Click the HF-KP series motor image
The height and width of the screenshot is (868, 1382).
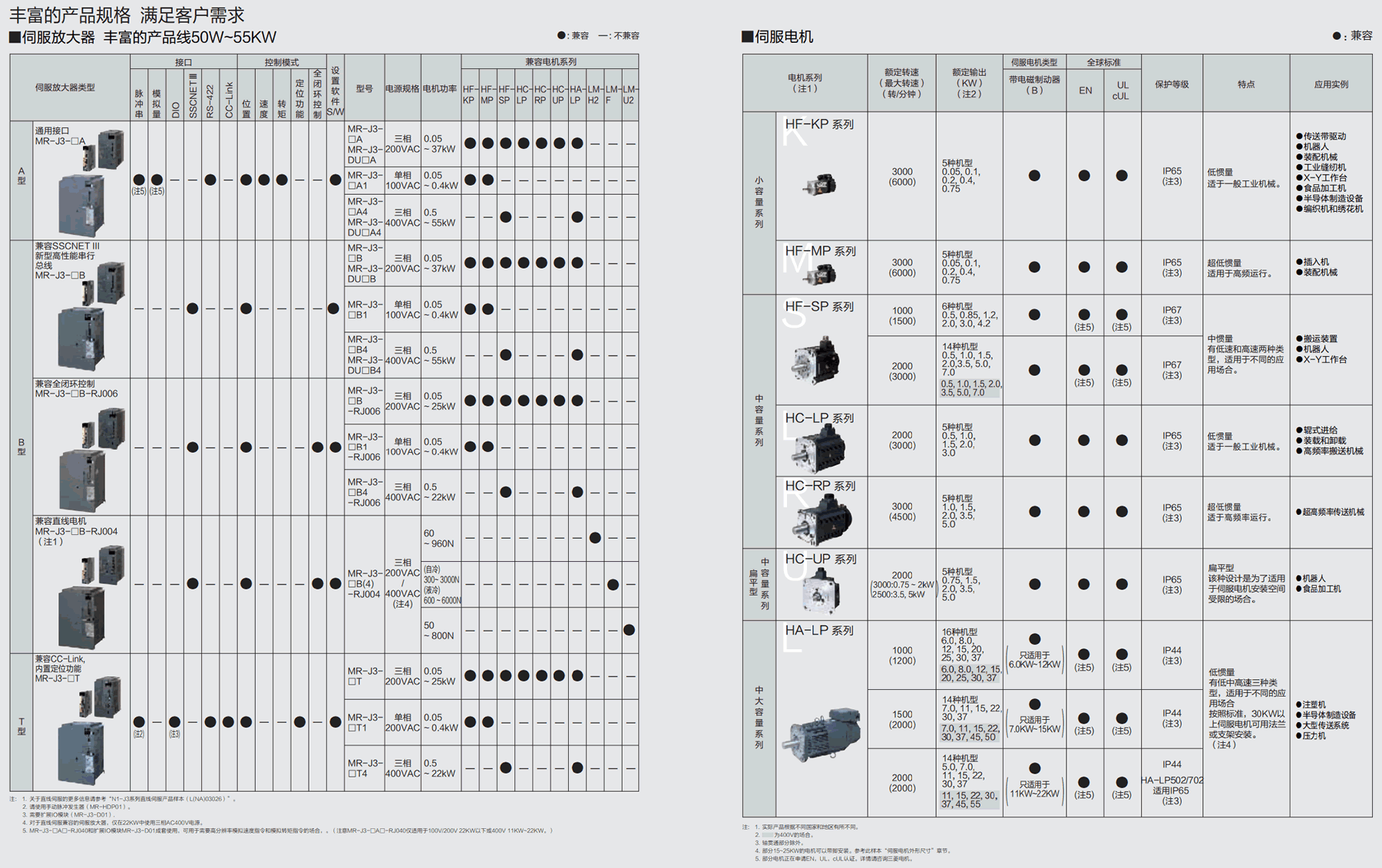(819, 185)
